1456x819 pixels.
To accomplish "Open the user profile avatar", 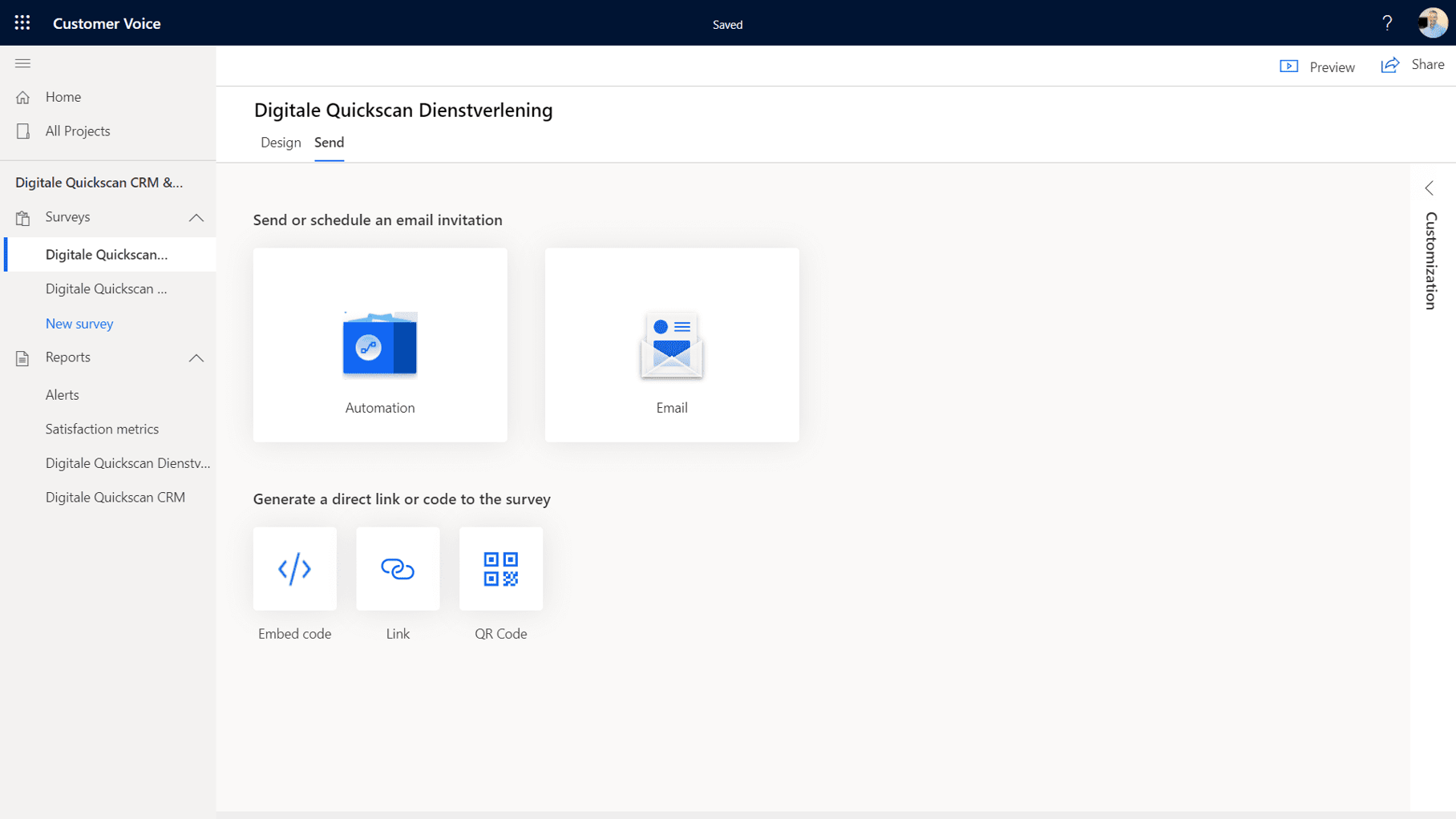I will click(1432, 23).
